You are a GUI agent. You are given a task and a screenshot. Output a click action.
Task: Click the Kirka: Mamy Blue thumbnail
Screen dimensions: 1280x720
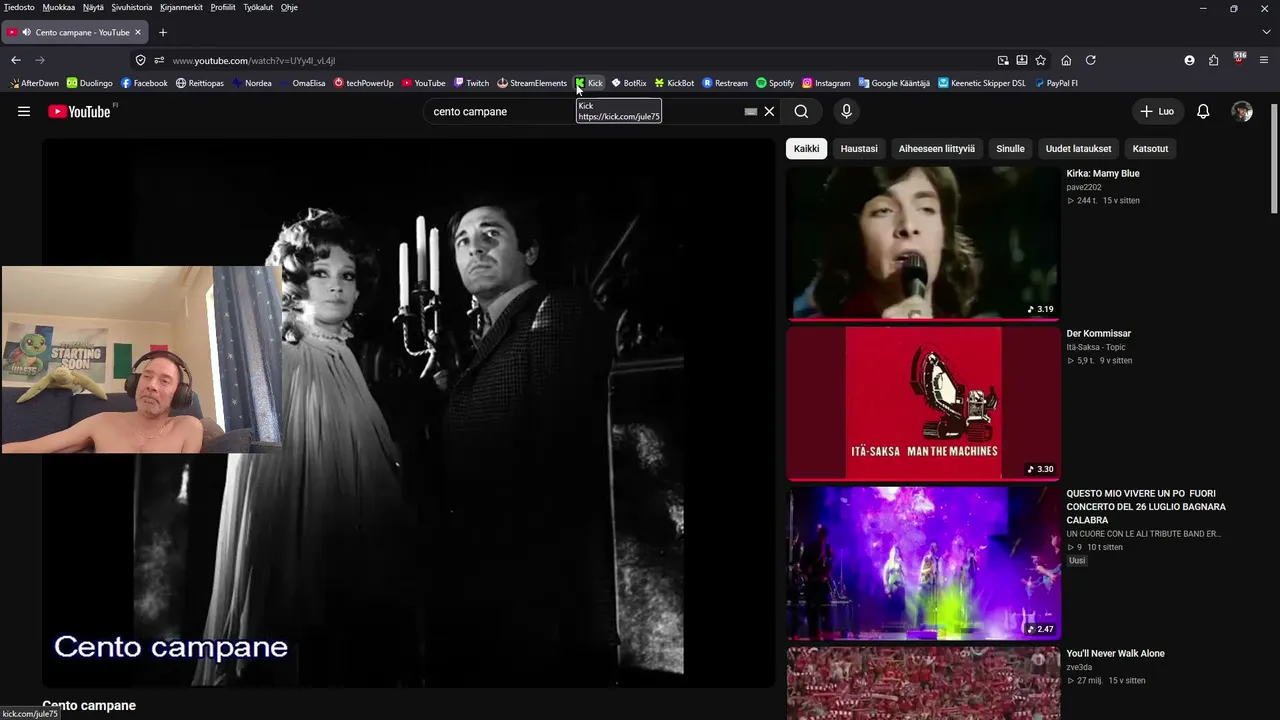click(923, 243)
